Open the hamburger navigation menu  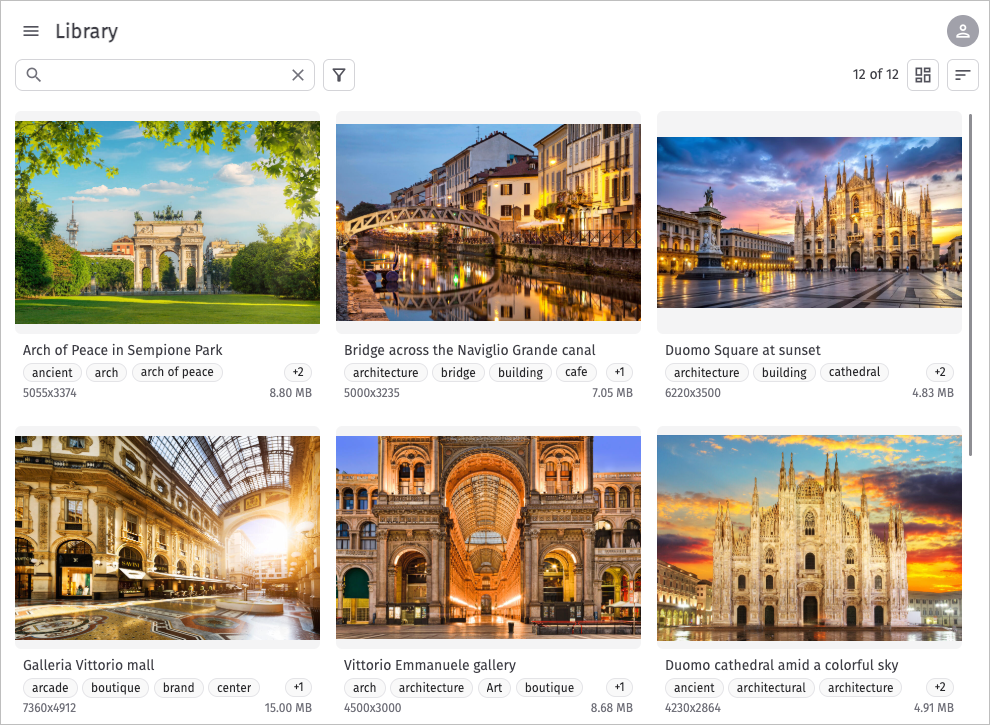tap(31, 31)
